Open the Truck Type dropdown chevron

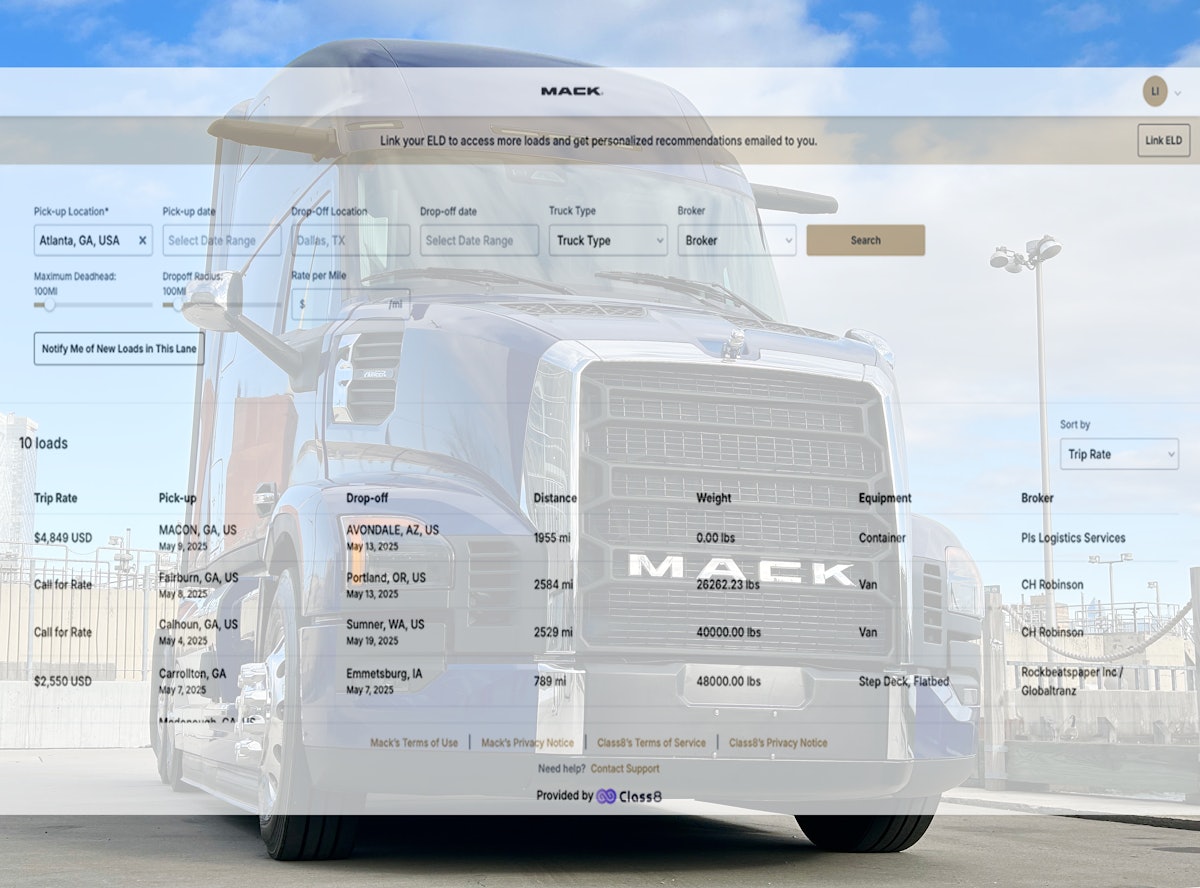point(662,240)
